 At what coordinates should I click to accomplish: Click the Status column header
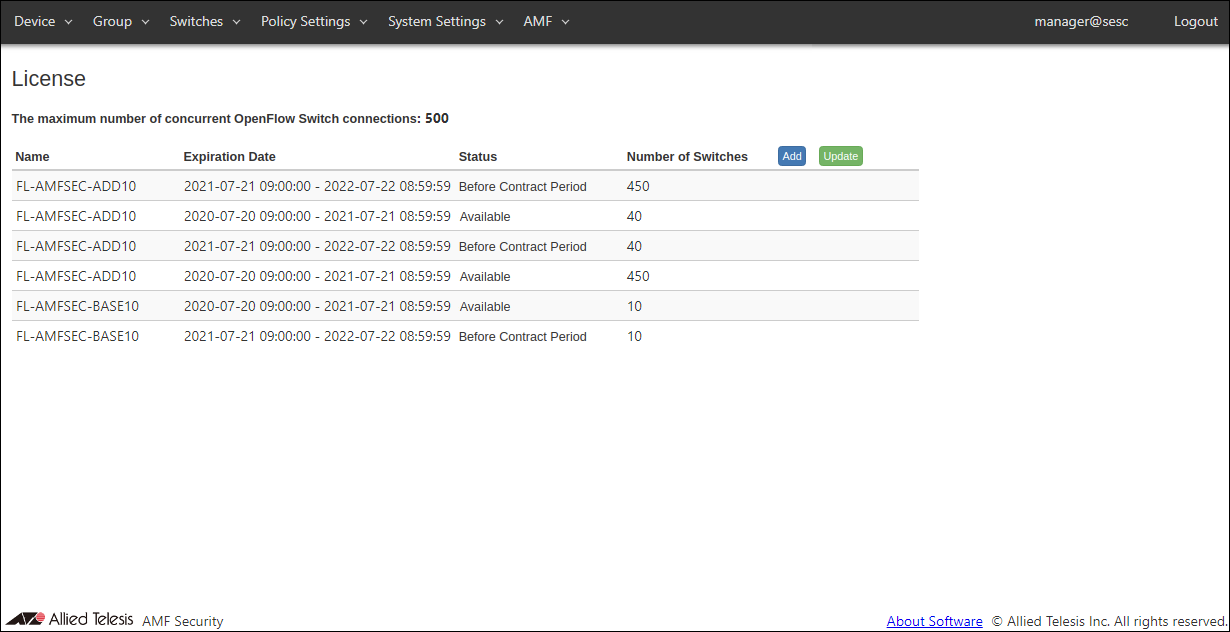point(477,156)
